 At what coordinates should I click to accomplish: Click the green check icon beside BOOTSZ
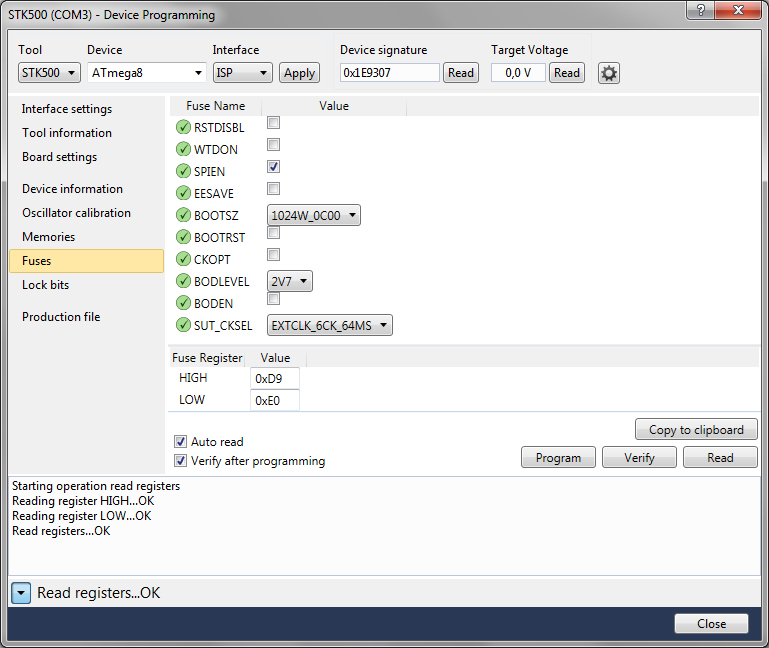pos(183,215)
